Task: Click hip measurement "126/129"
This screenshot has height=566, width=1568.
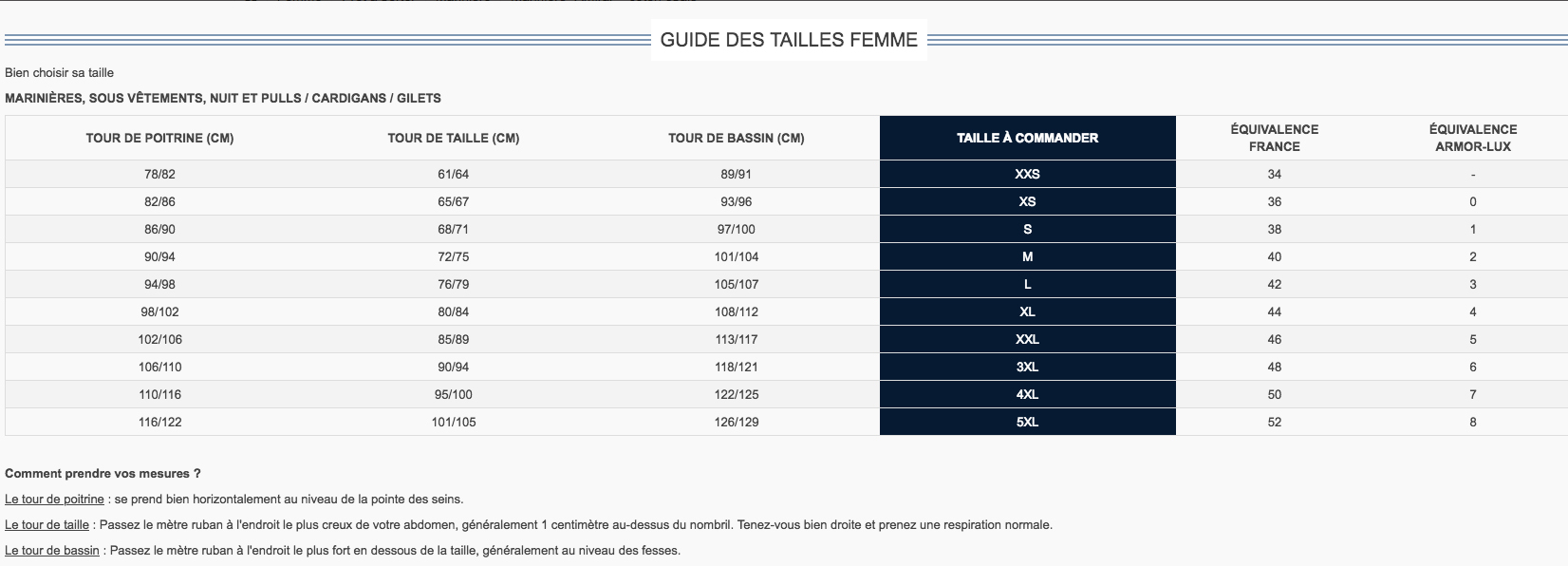Action: coord(737,422)
